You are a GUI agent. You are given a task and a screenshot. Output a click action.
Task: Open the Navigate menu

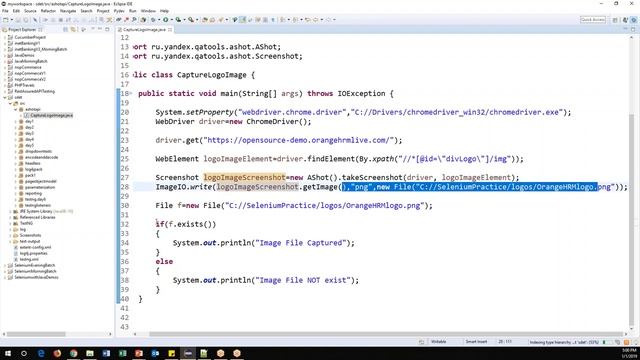[68, 11]
